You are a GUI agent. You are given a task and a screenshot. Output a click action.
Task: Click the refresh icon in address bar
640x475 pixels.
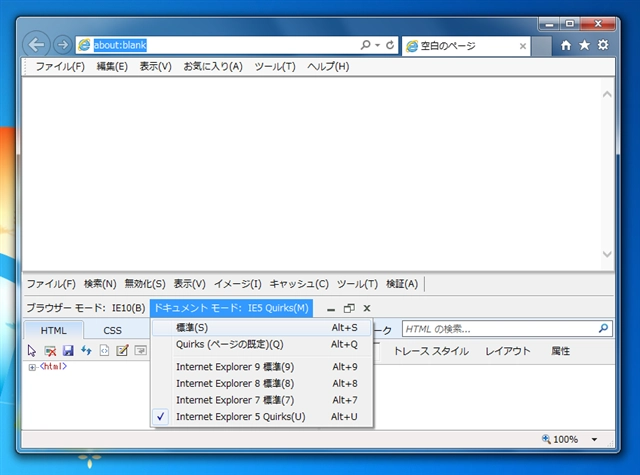[x=390, y=45]
